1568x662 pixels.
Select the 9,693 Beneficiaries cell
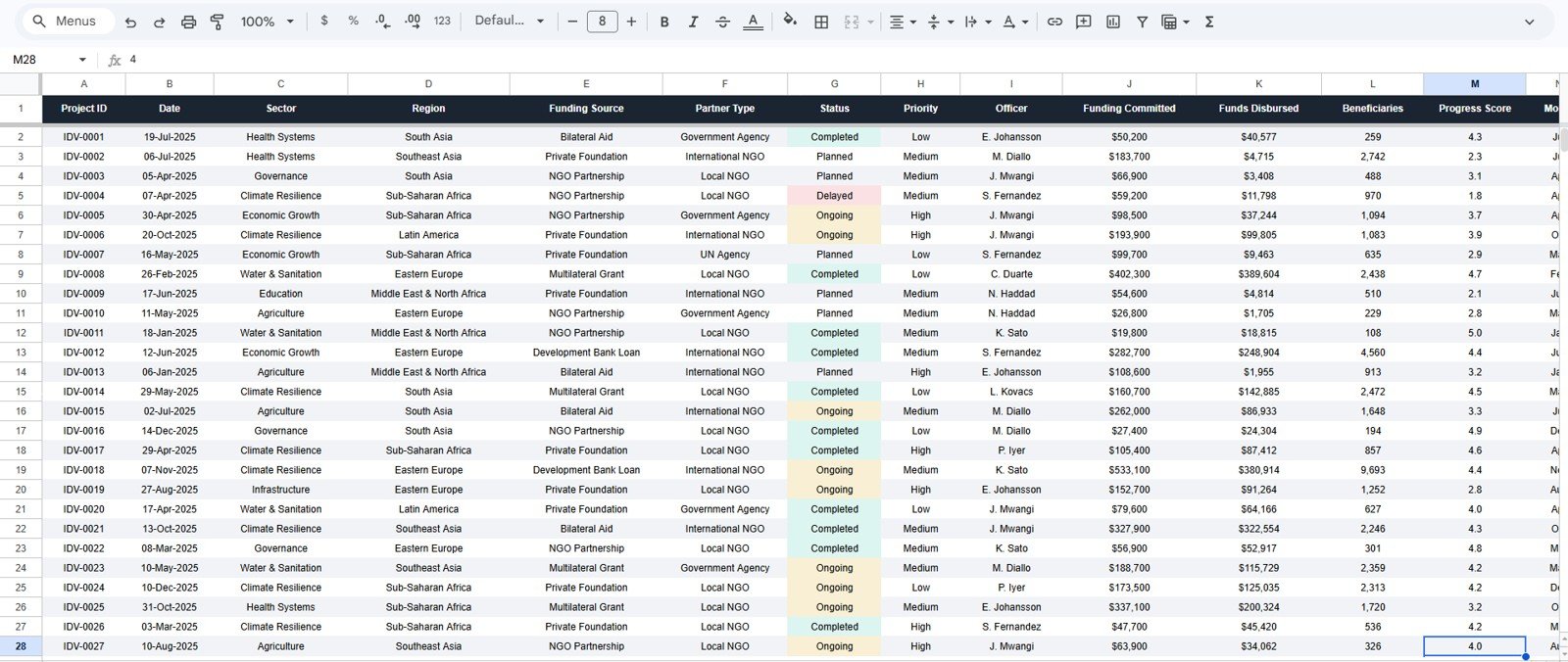[1372, 470]
